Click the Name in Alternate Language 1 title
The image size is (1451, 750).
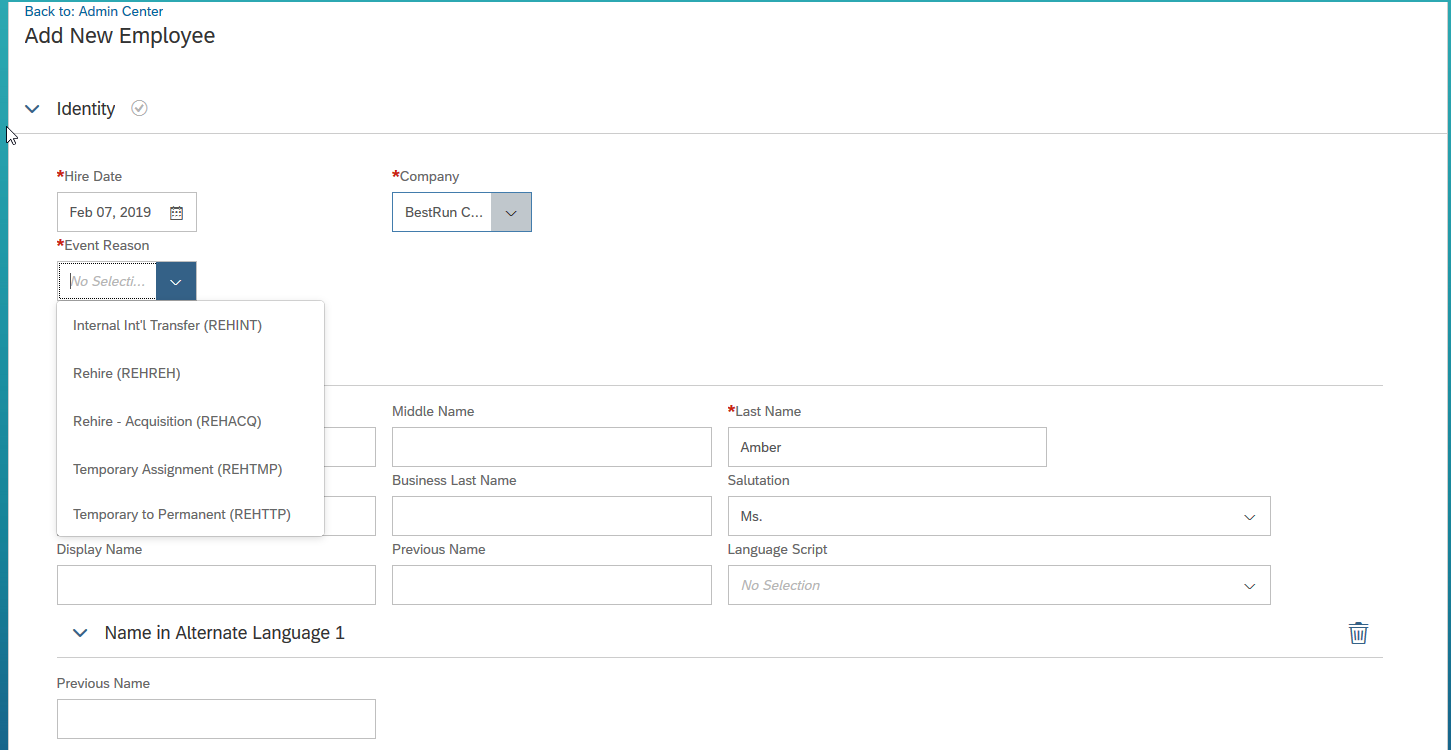pyautogui.click(x=225, y=633)
